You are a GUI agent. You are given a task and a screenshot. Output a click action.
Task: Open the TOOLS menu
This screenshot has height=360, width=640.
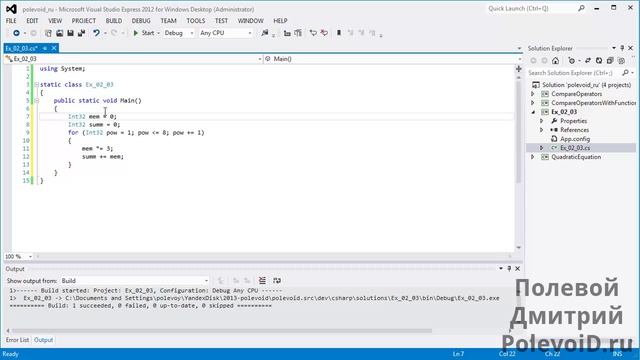[196, 21]
